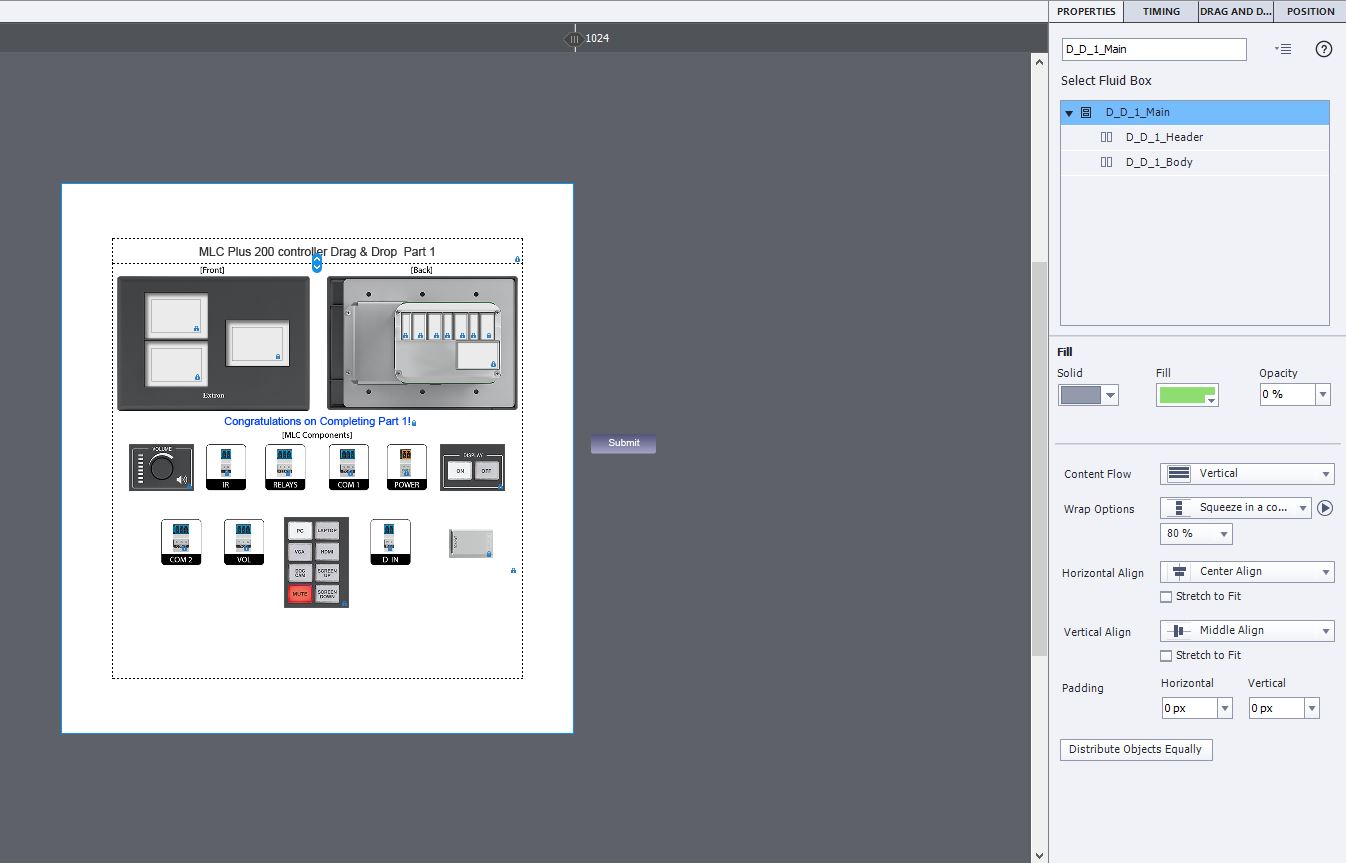Open the Solid fill type dropdown

(x=1088, y=395)
